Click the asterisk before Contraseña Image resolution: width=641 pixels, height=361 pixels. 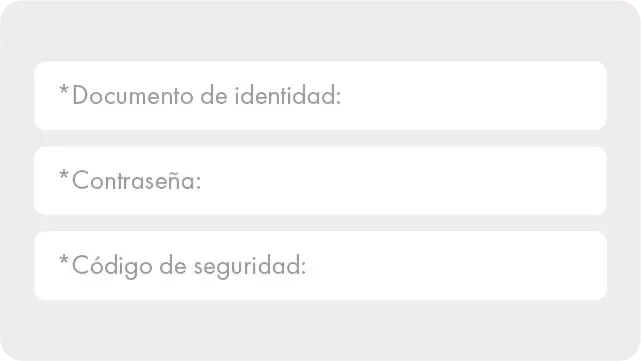(x=64, y=175)
